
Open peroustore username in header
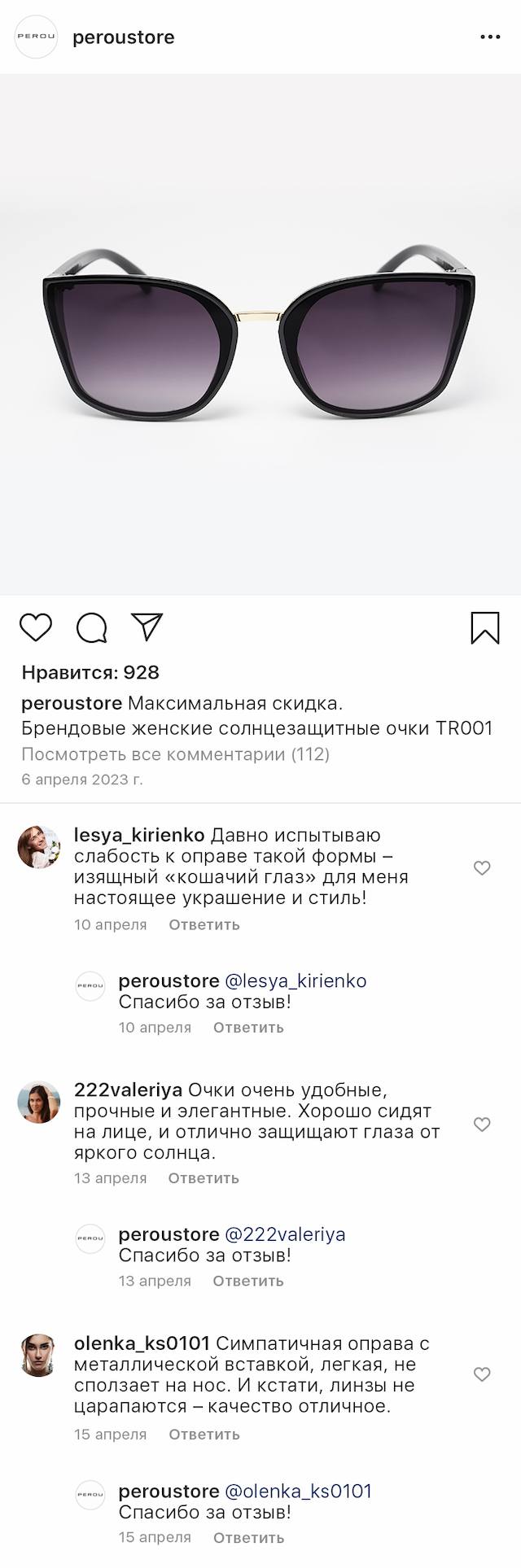point(124,37)
